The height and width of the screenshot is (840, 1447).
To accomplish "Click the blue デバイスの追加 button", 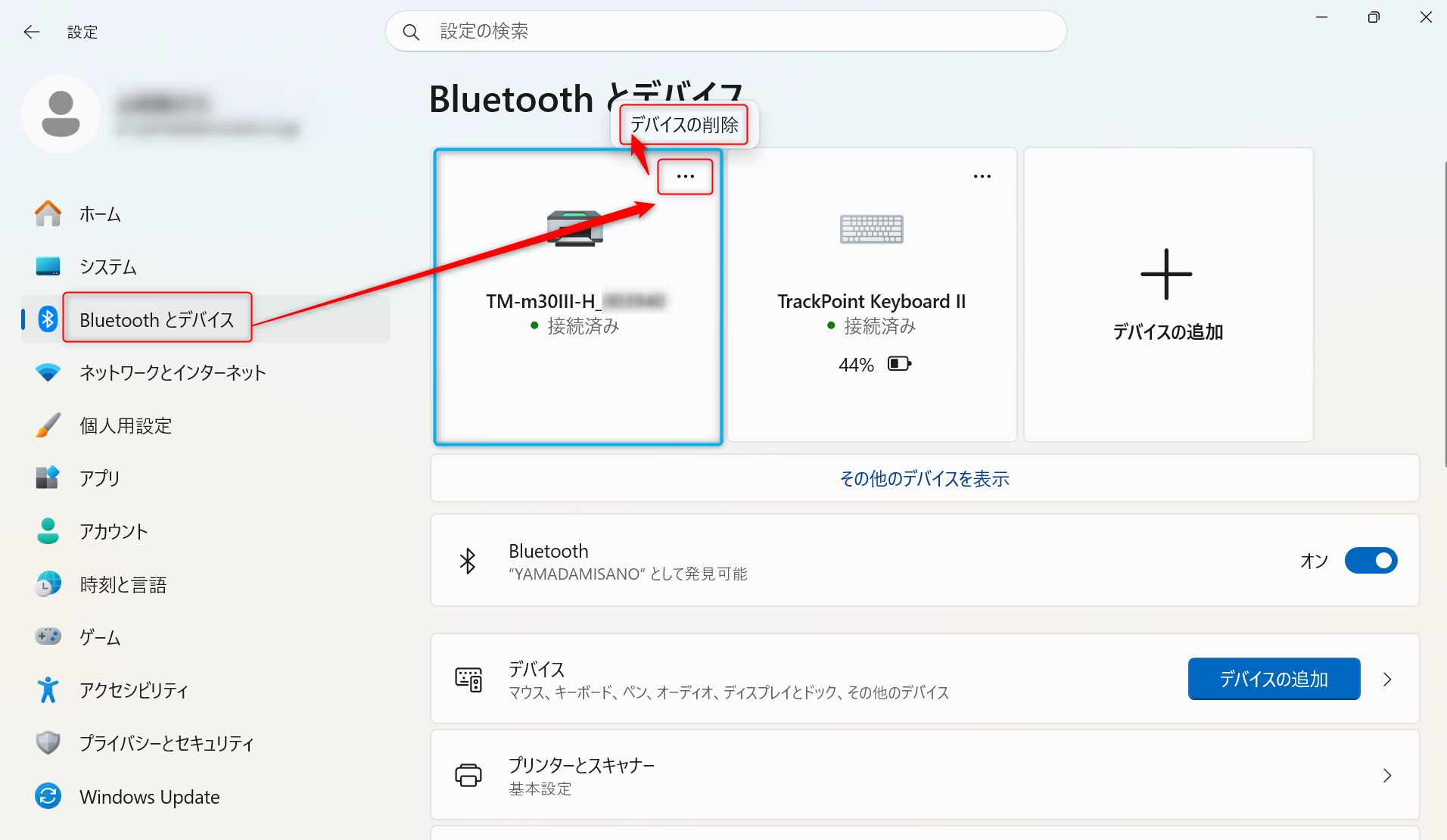I will [x=1274, y=680].
